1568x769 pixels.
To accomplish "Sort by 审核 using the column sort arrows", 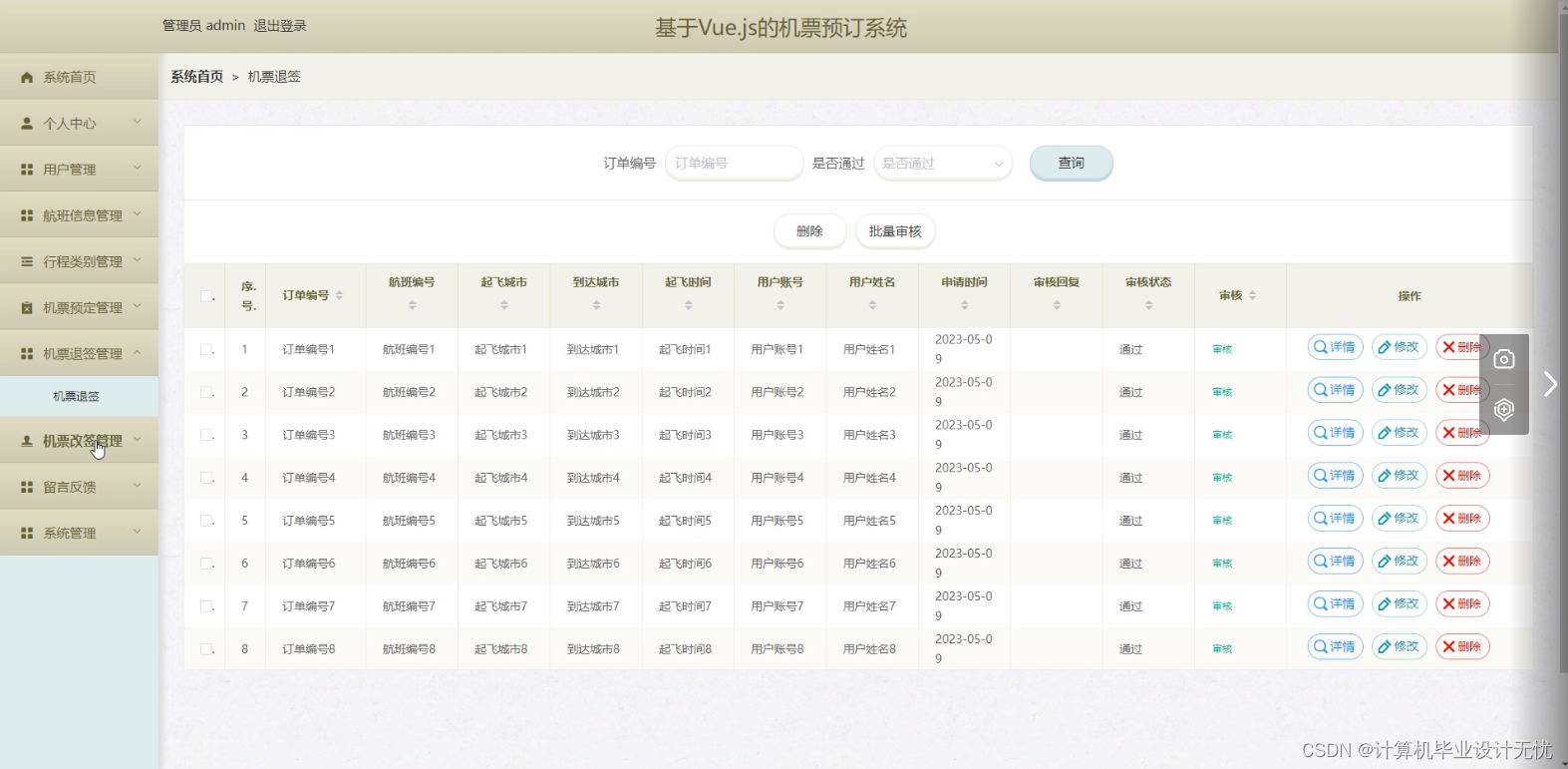I will [x=1252, y=295].
